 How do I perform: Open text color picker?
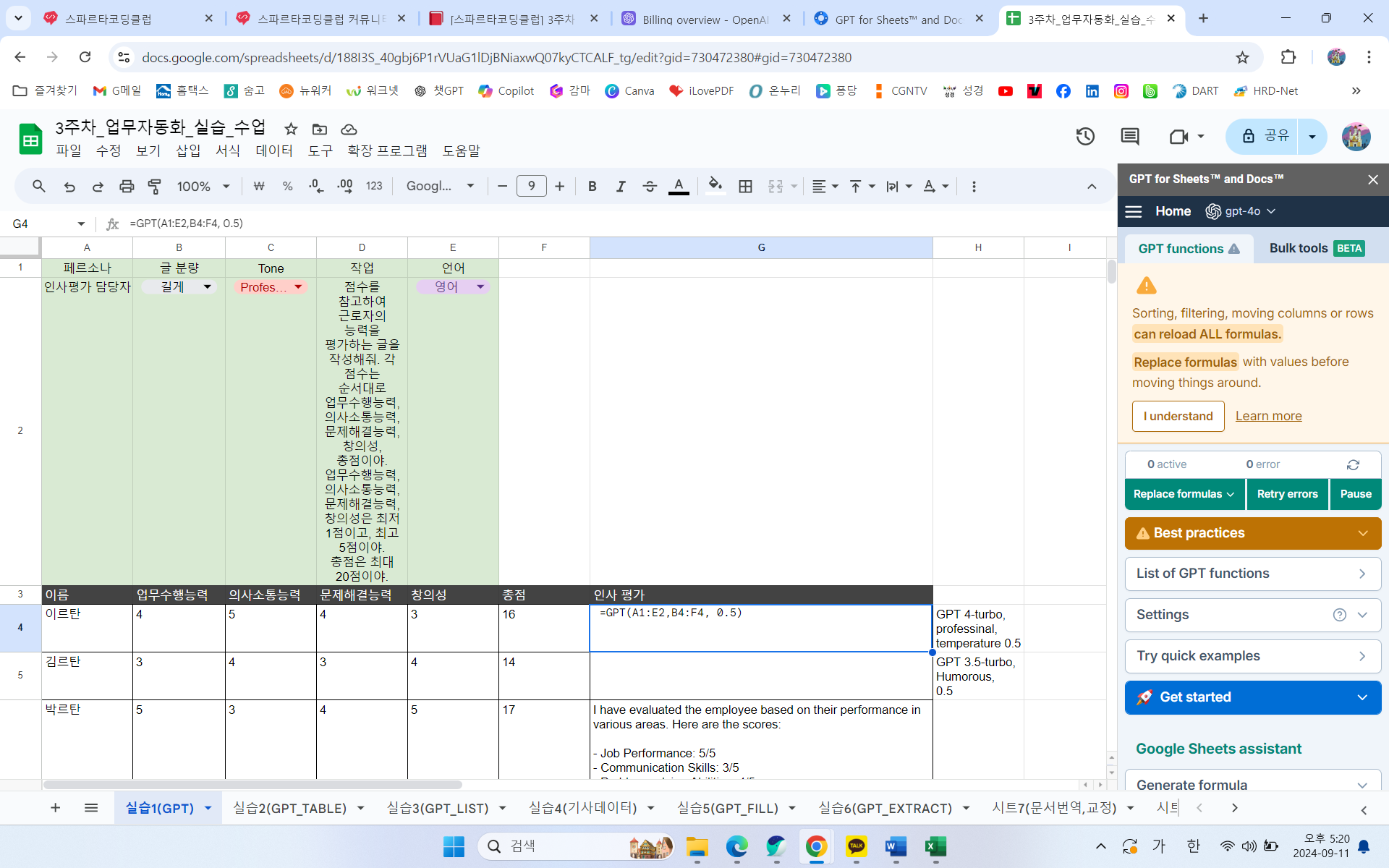pos(679,187)
